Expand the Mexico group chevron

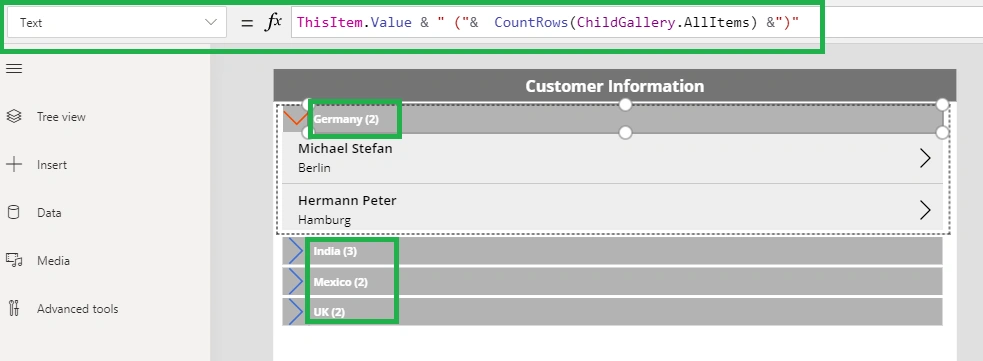[295, 282]
